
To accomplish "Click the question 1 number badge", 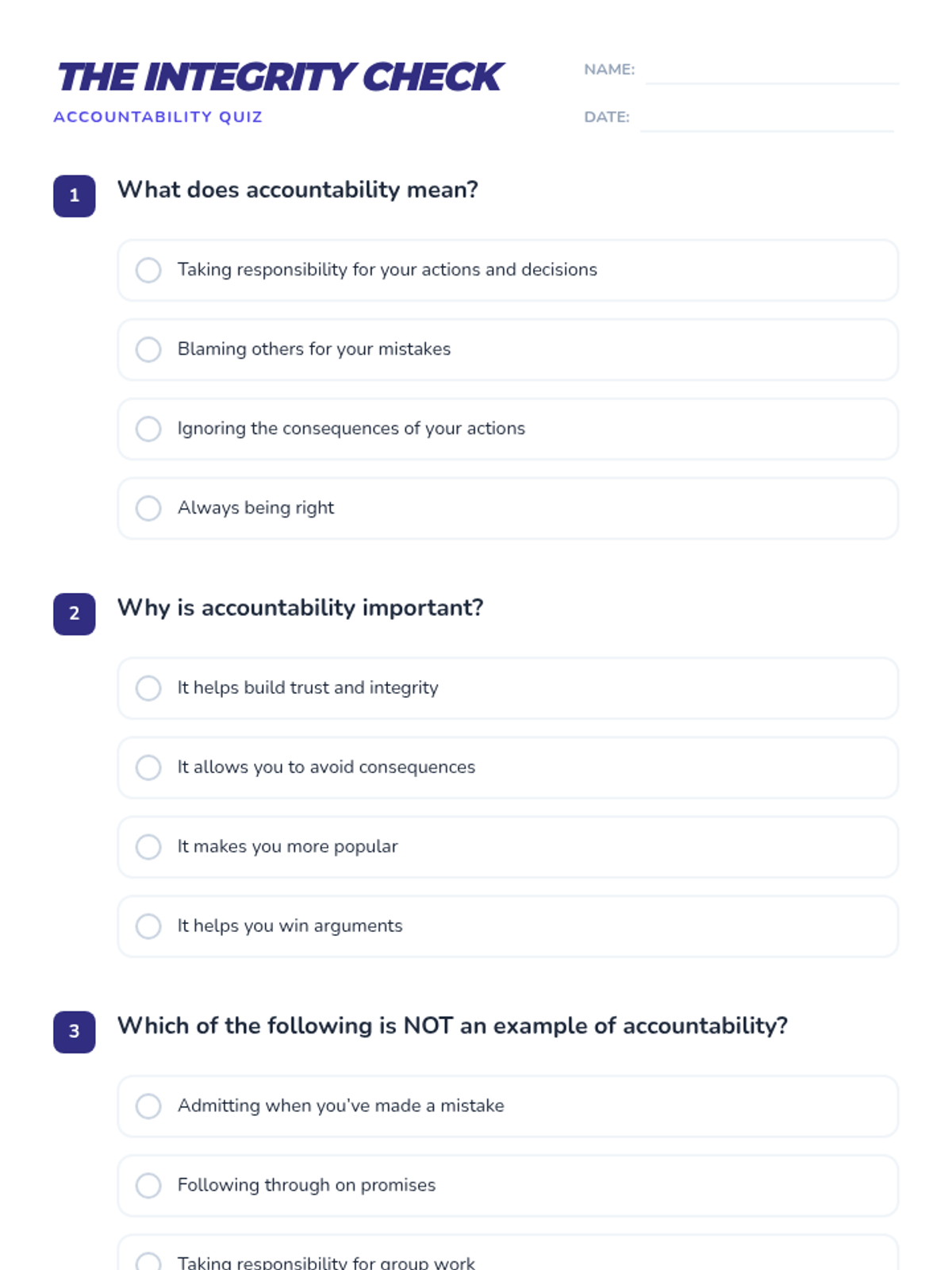I will [x=75, y=196].
